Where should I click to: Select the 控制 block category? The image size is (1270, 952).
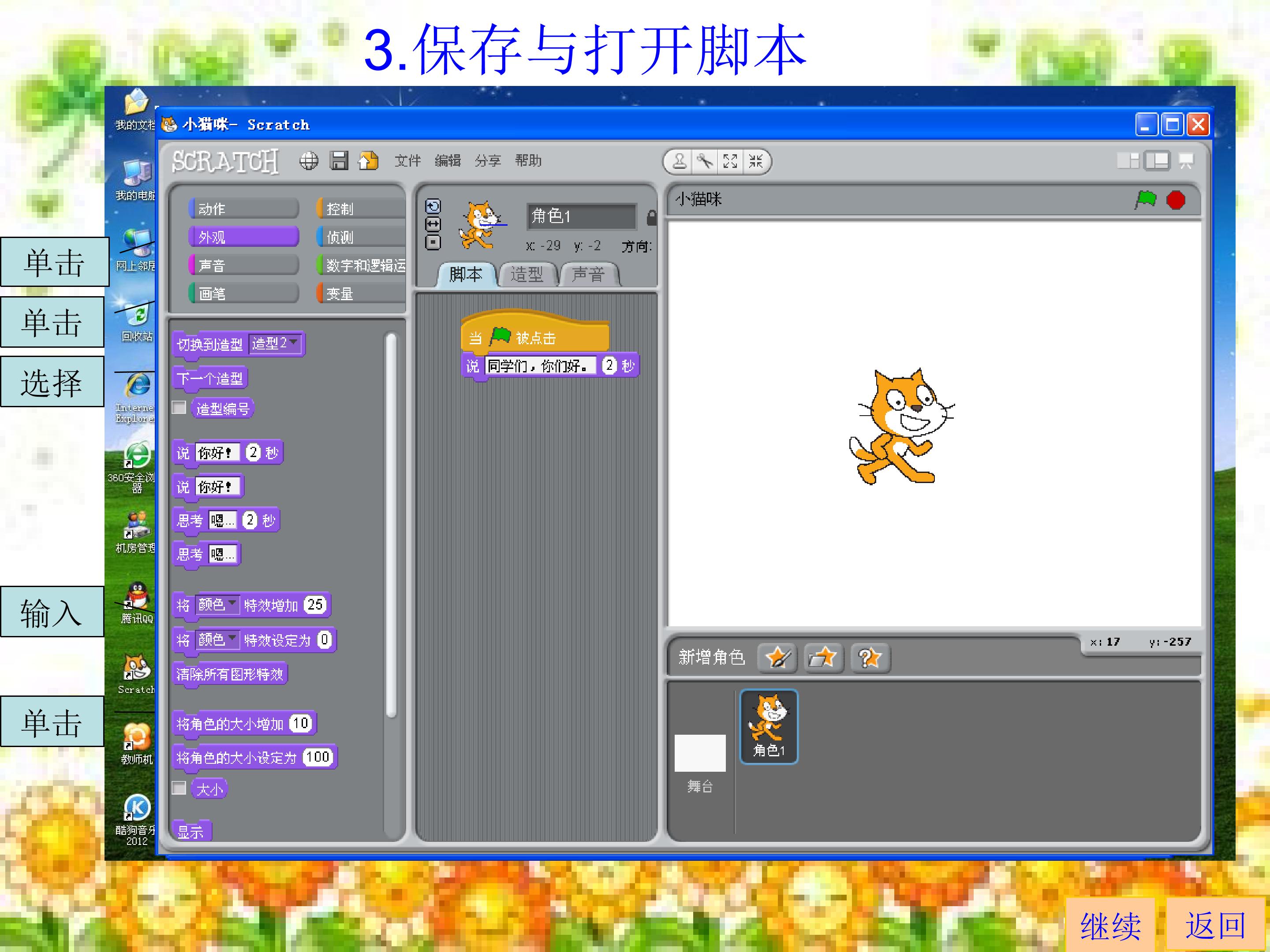click(361, 208)
